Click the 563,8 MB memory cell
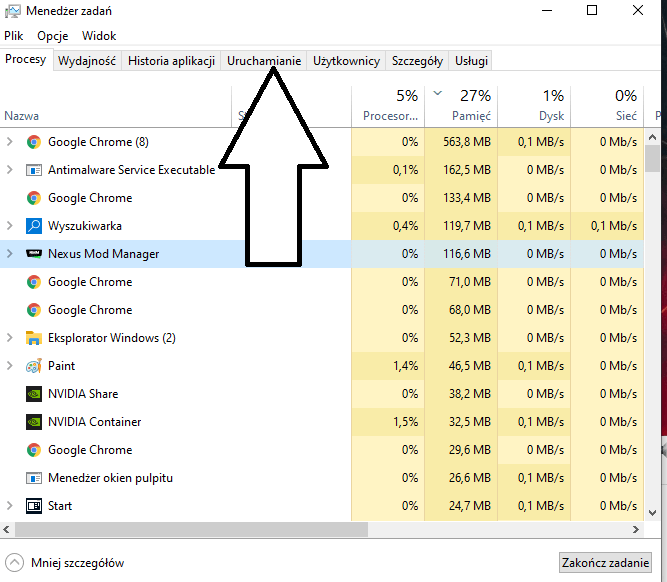The height and width of the screenshot is (582, 667). click(461, 142)
